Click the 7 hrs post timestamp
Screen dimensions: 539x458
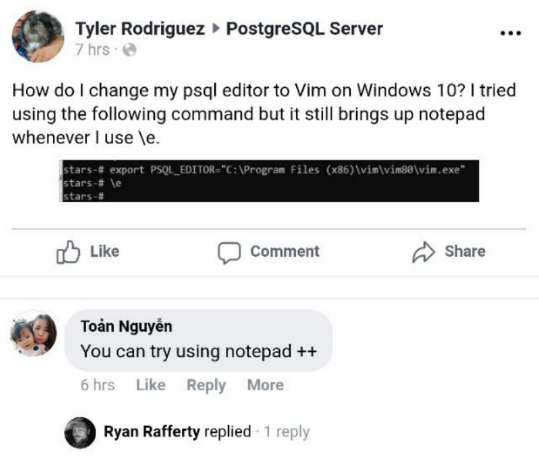[92, 50]
